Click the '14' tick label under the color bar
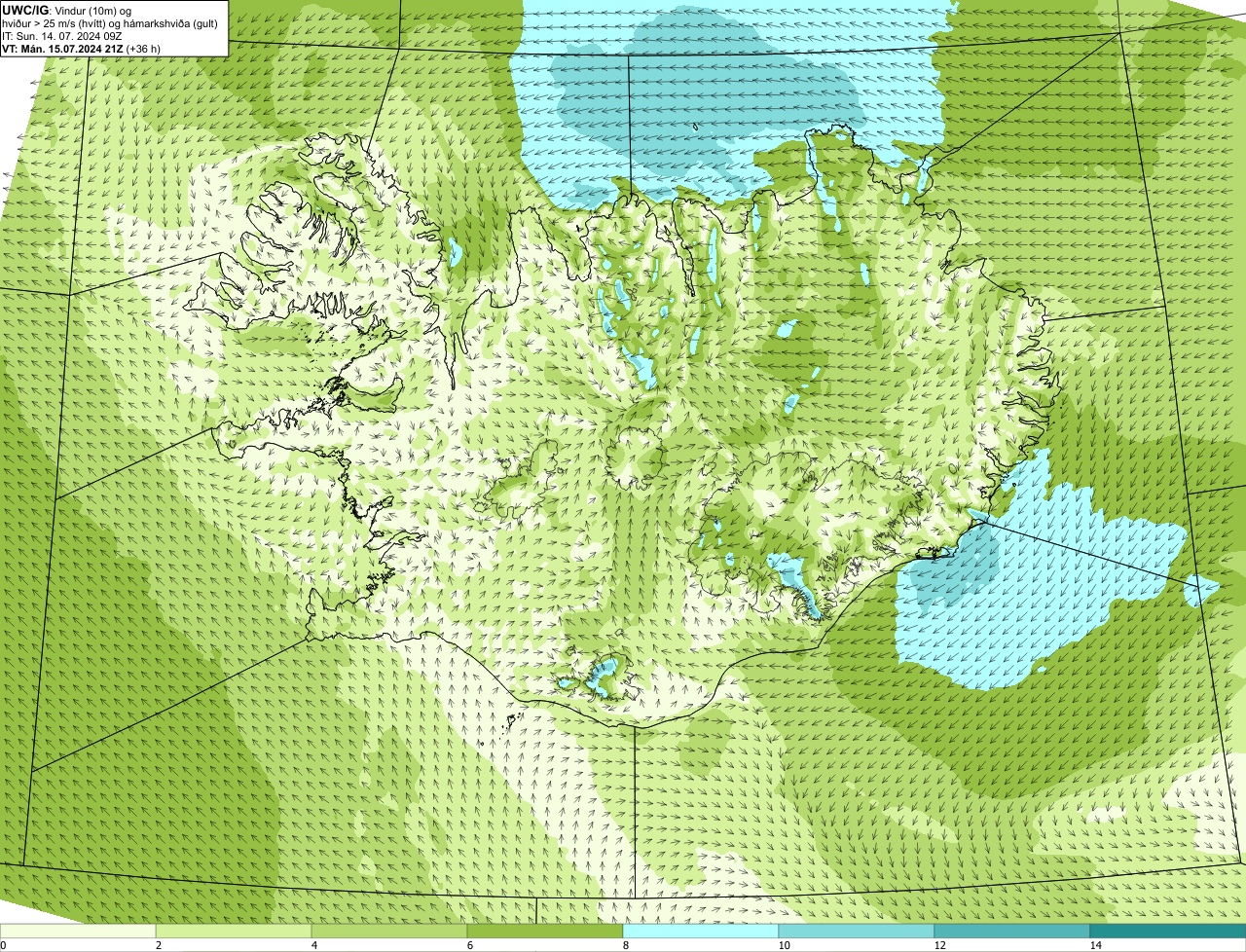This screenshot has height=952, width=1246. (x=1095, y=945)
